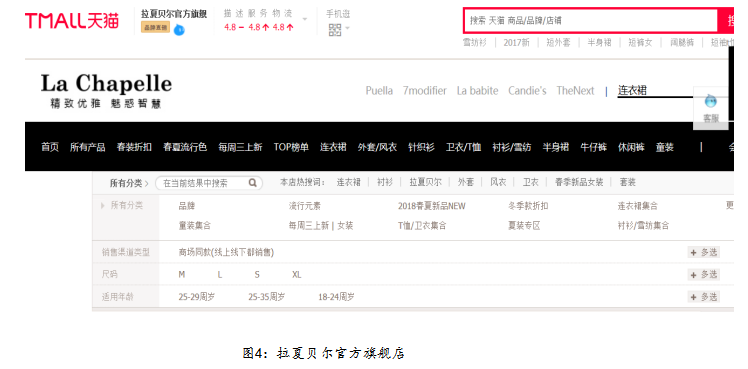Click 拉夏贝尔 in 本店热搜词 list
Viewport: 748px width, 369px height.
click(x=426, y=183)
